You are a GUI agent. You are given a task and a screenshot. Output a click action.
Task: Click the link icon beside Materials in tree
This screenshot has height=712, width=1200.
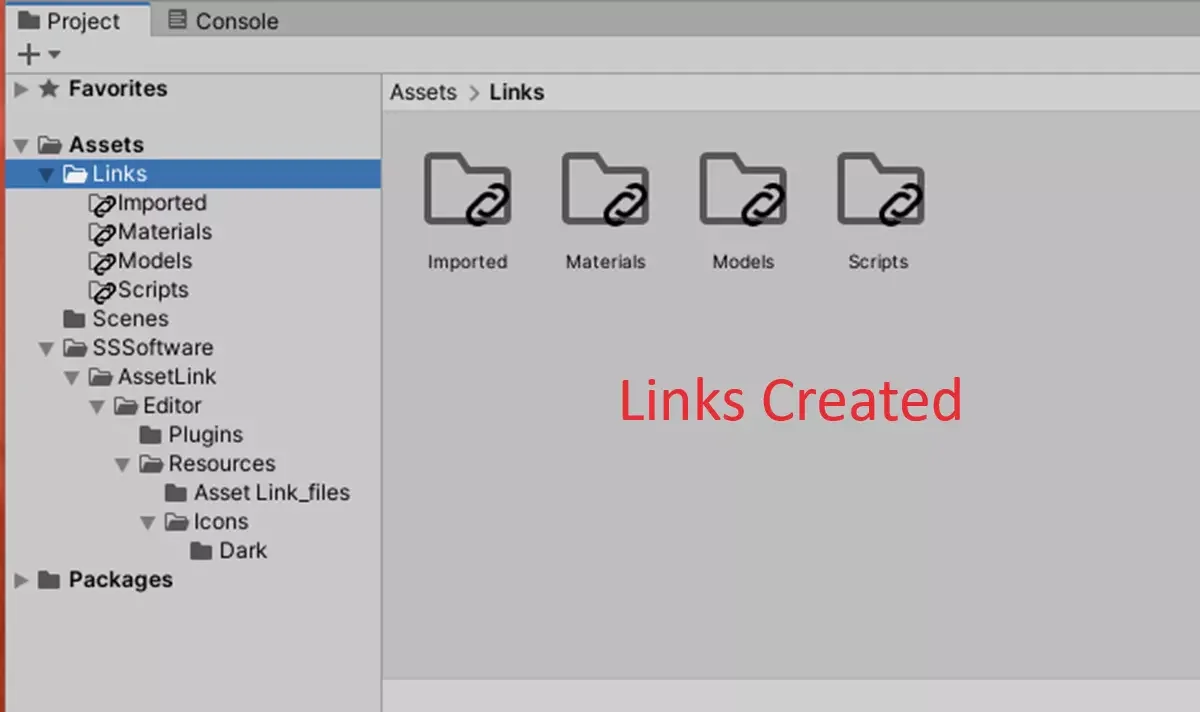(102, 233)
